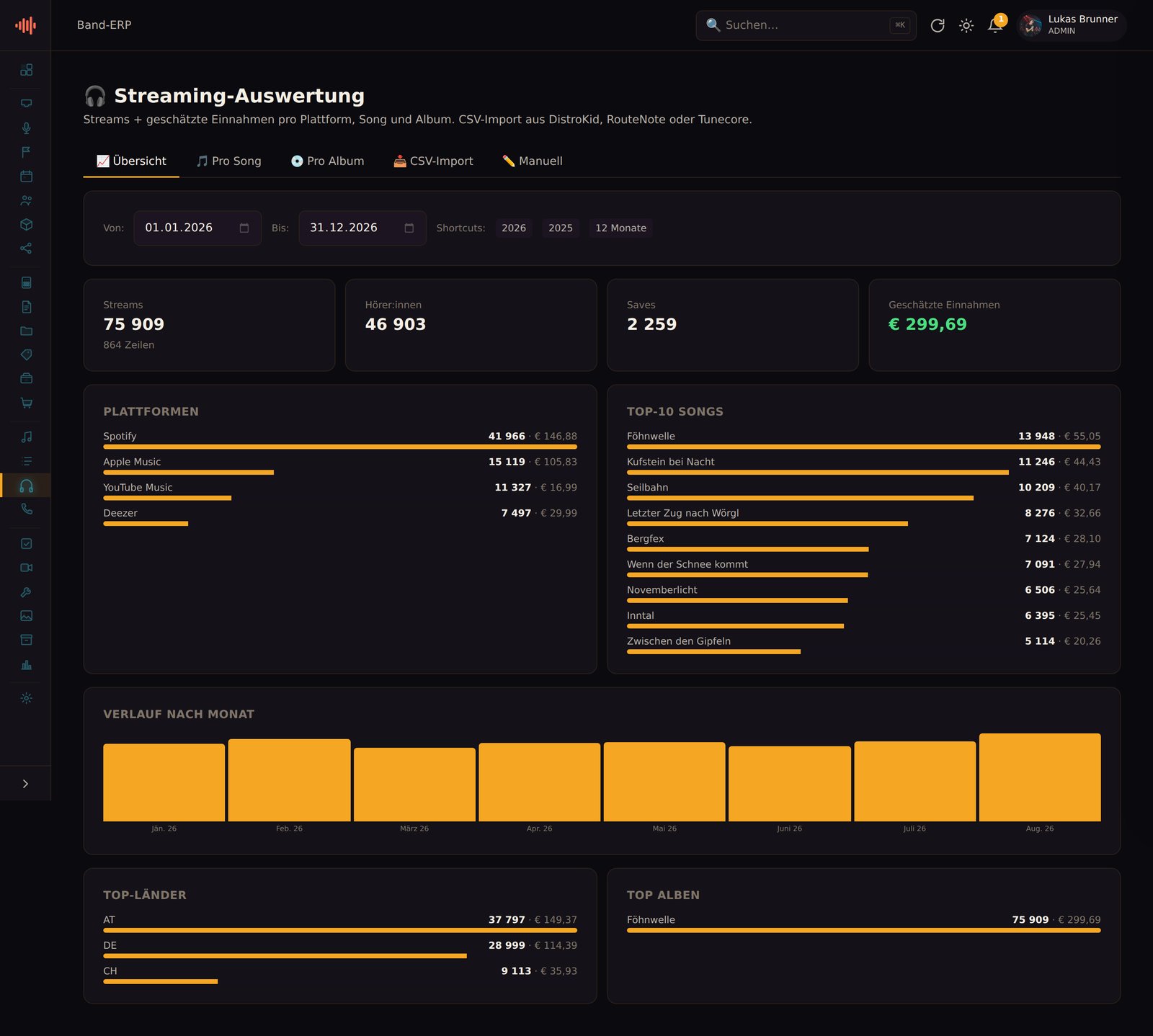Image resolution: width=1153 pixels, height=1036 pixels.
Task: Click the Kufstein bei Nacht song bar
Action: (818, 473)
